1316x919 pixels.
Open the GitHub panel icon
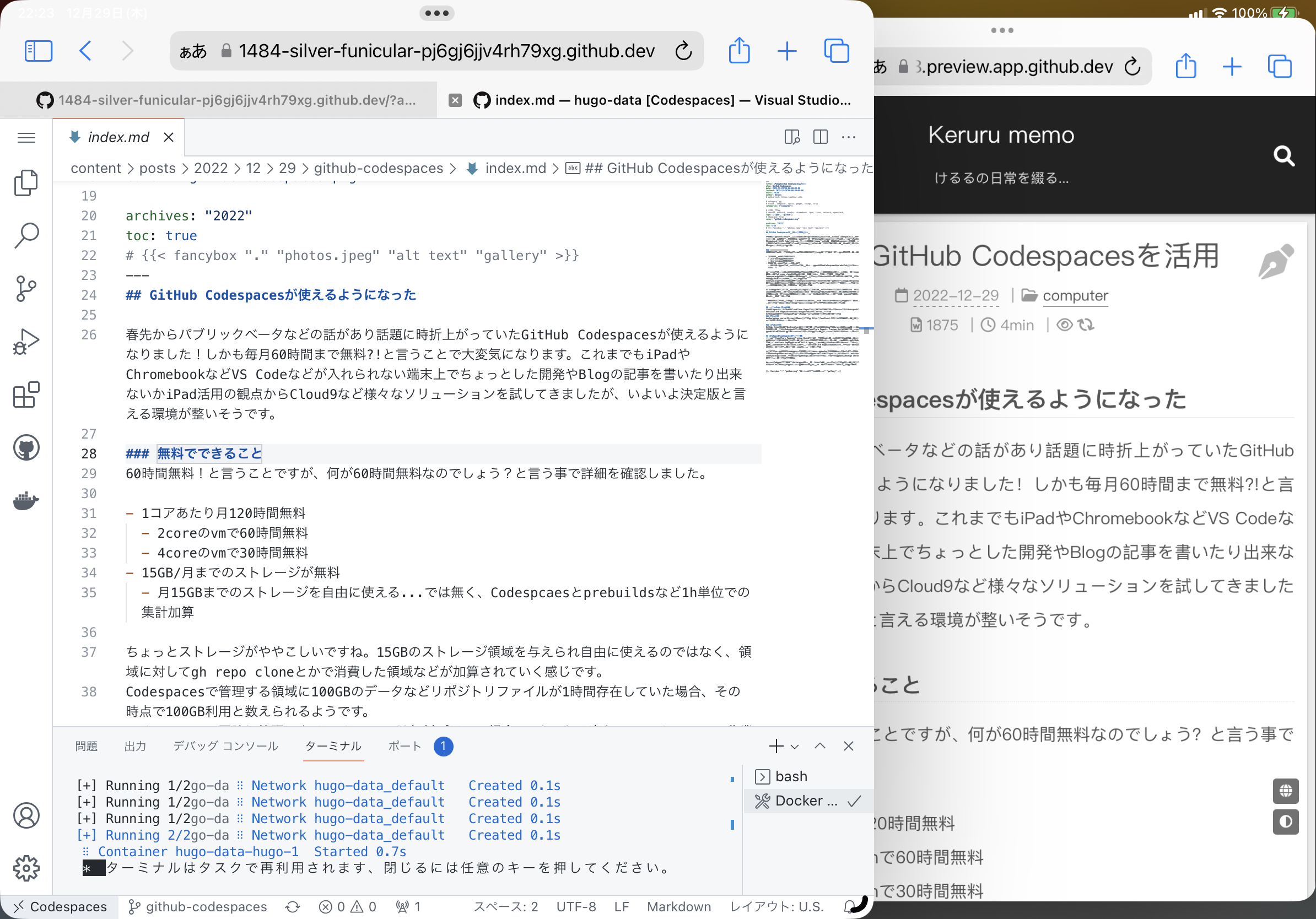pos(26,447)
